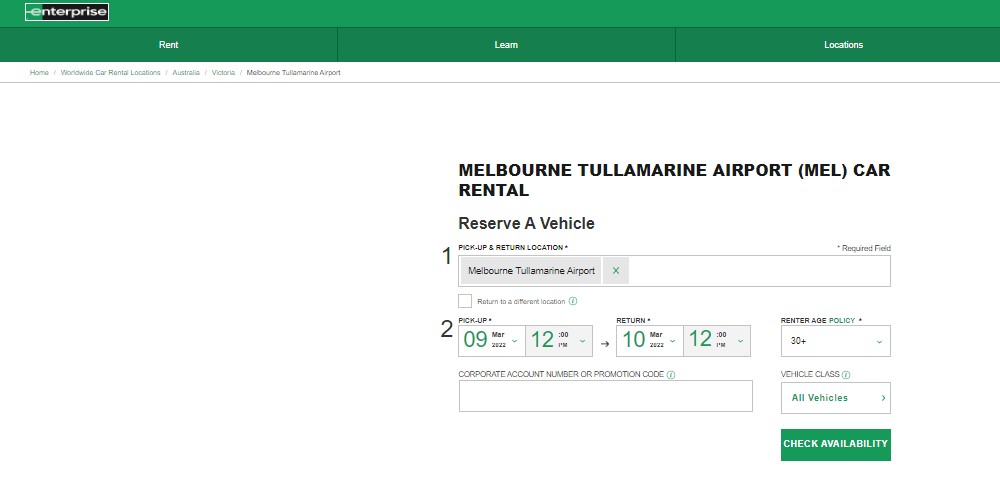
Task: Open pick-up date 09 Mar dropdown
Action: (492, 341)
